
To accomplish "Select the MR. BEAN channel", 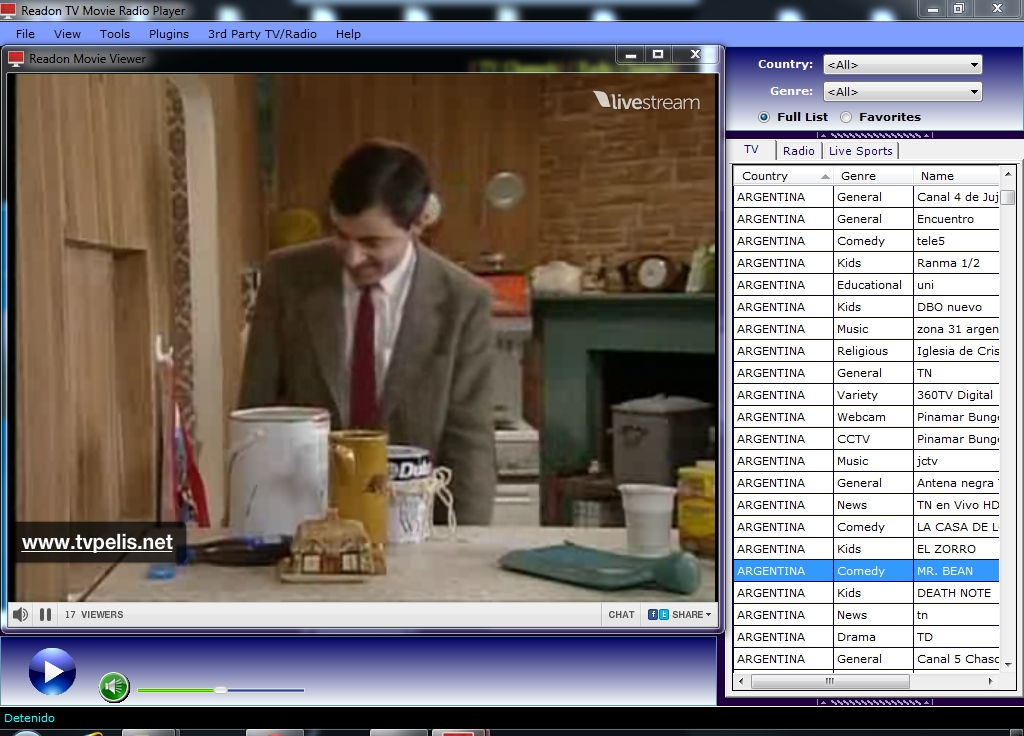I will 866,571.
